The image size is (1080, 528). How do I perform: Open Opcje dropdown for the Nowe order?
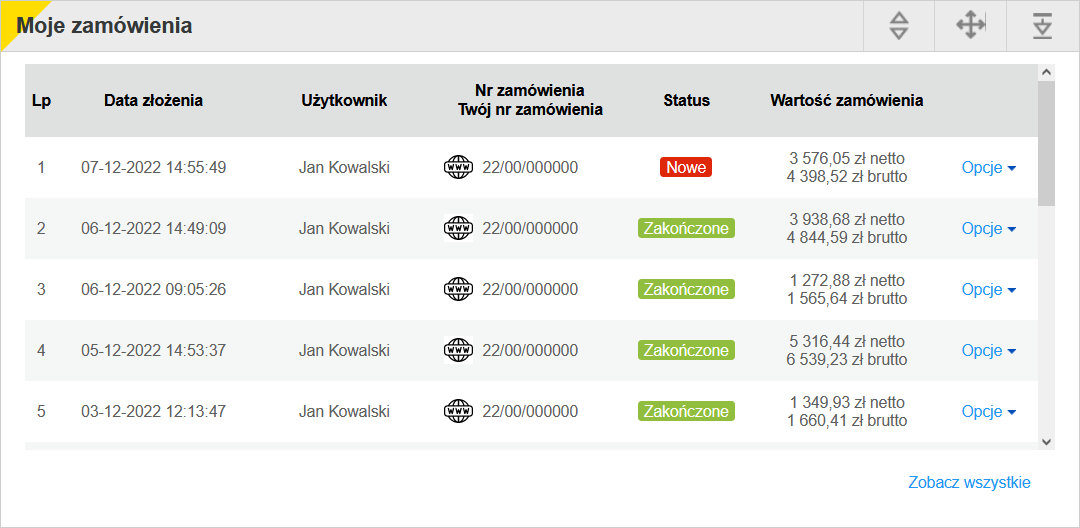coord(989,168)
